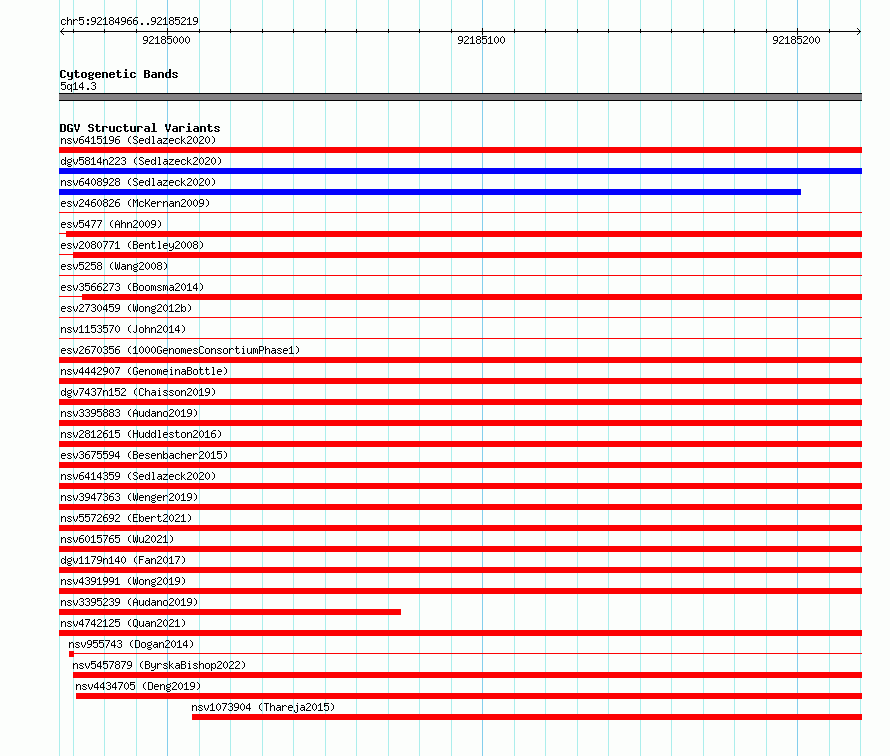Click the nsv1073904 (Thareja2015) label
890x756 pixels.
(x=263, y=707)
